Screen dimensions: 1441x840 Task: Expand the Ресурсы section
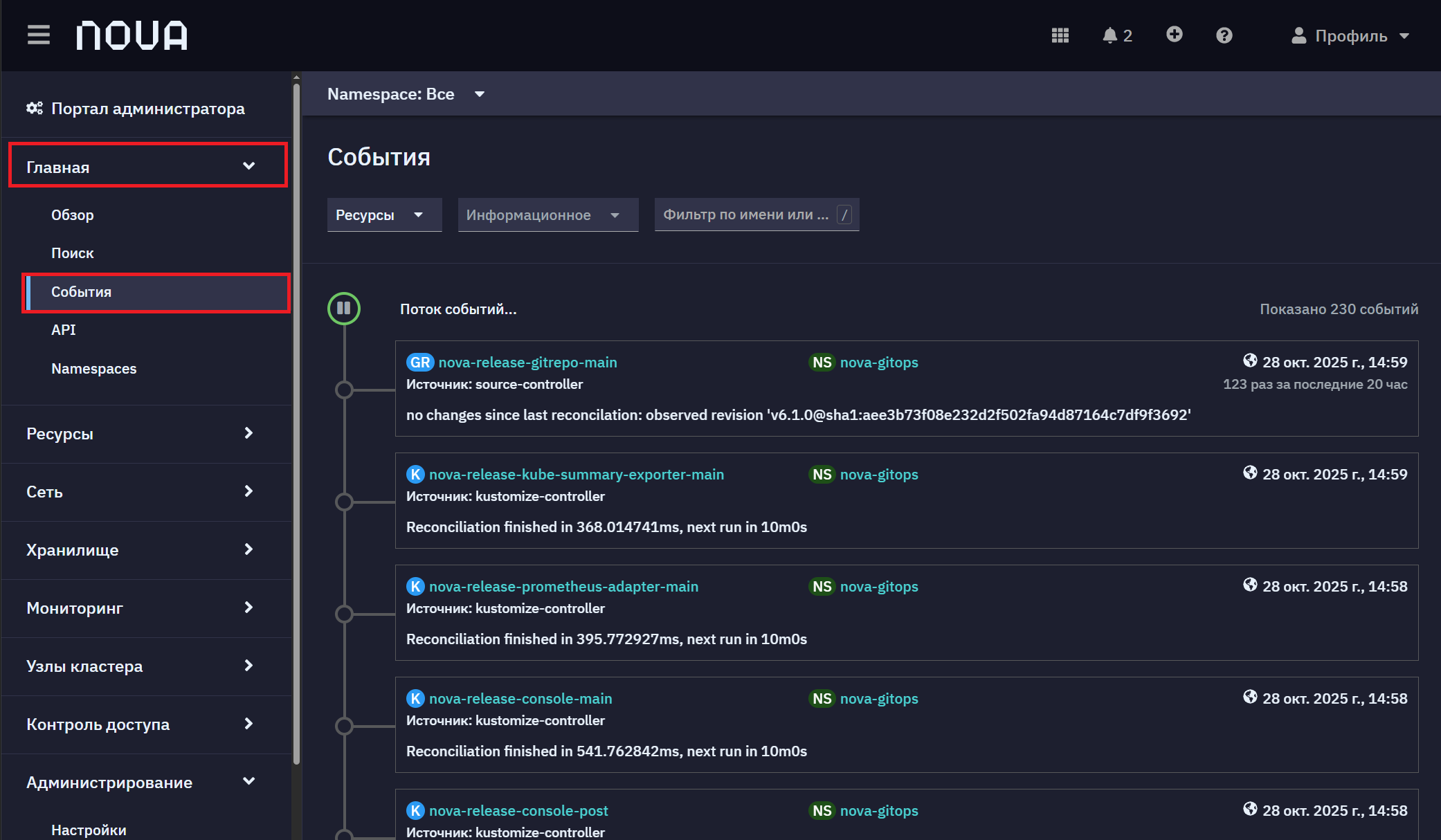[x=147, y=434]
